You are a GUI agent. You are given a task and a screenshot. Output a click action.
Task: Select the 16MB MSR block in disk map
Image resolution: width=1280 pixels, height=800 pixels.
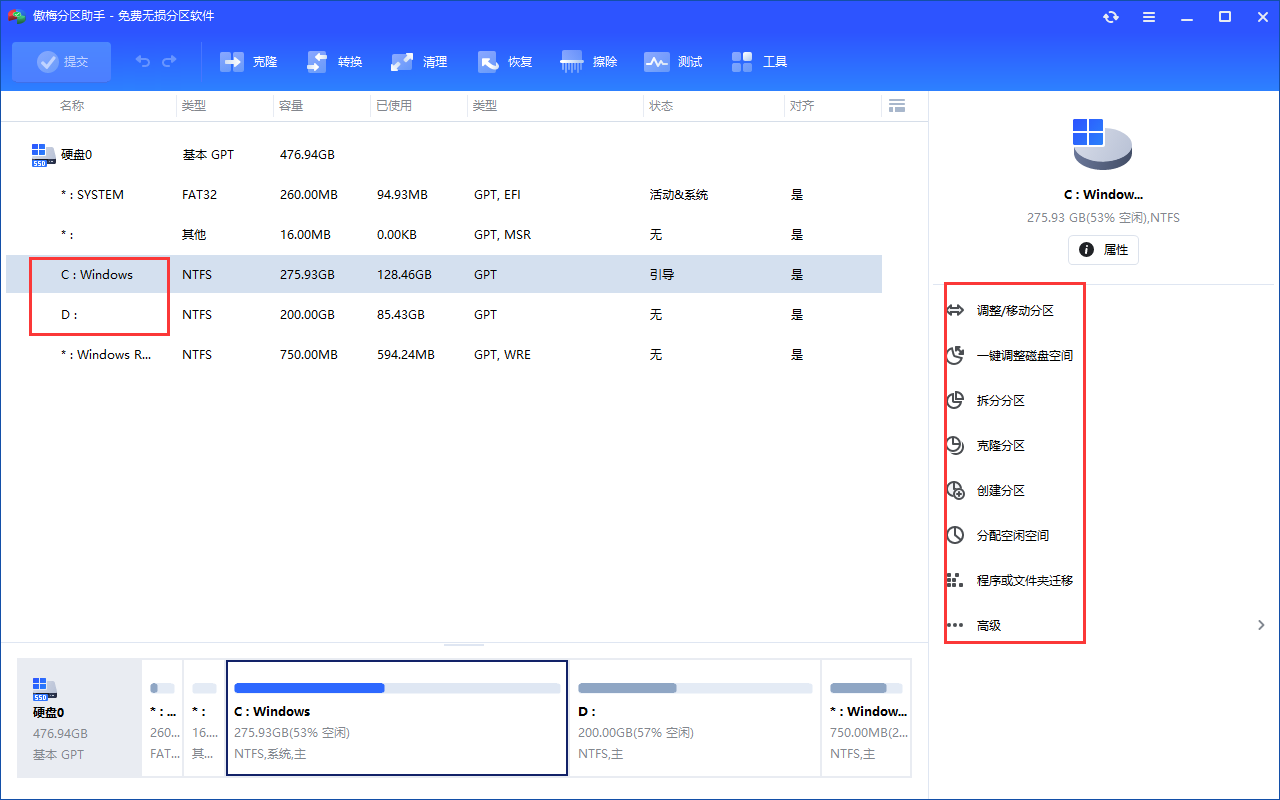tap(205, 718)
